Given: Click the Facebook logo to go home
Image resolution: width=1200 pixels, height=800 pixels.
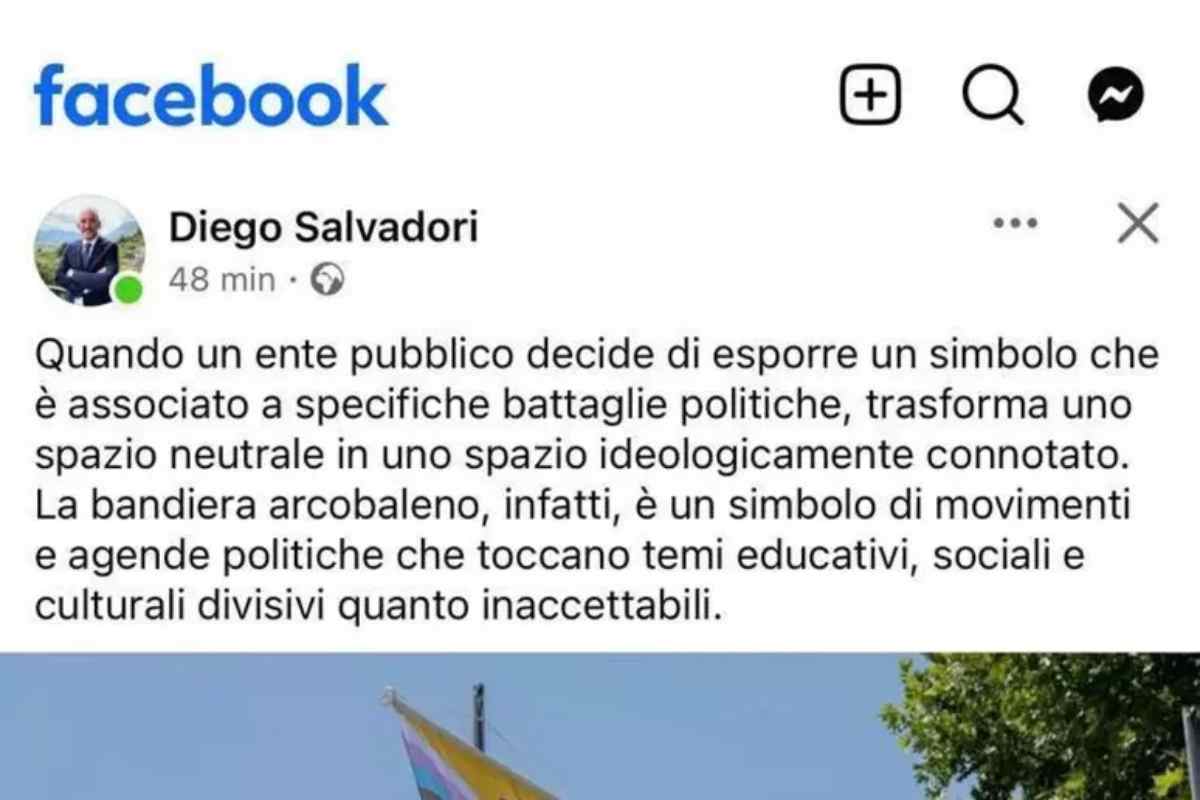Looking at the screenshot, I should click(210, 94).
